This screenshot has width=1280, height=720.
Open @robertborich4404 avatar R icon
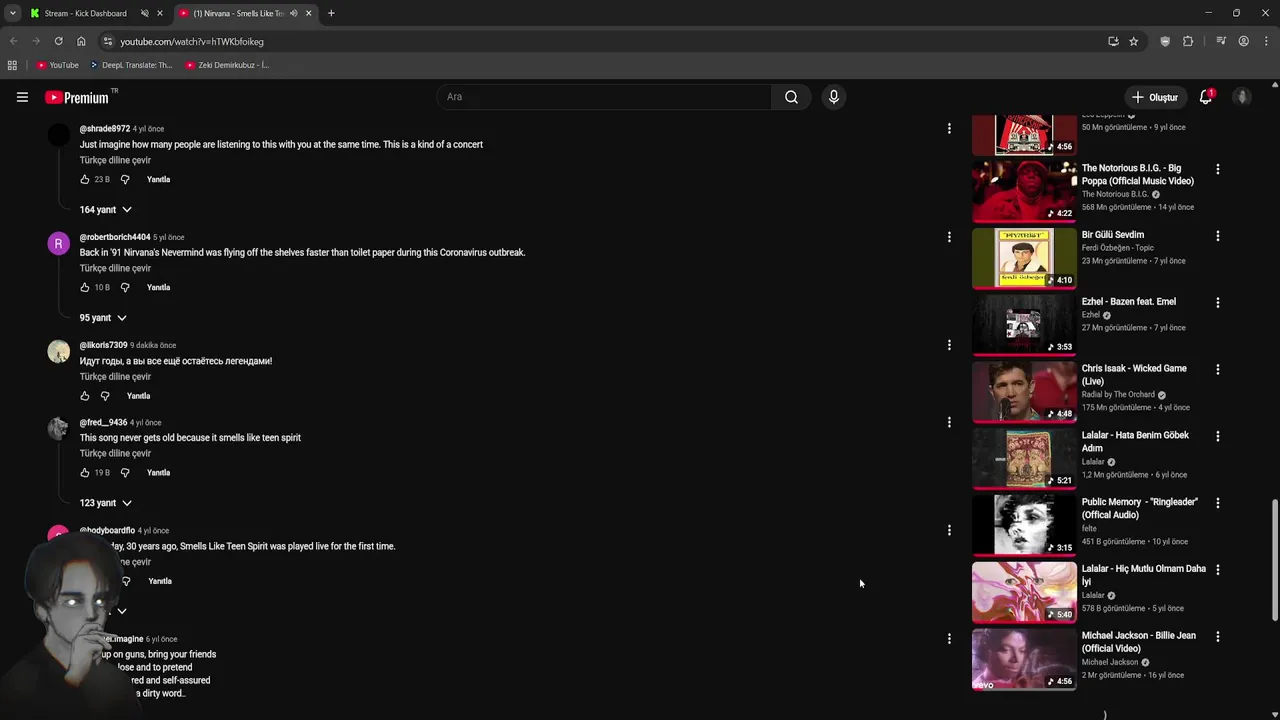(58, 244)
